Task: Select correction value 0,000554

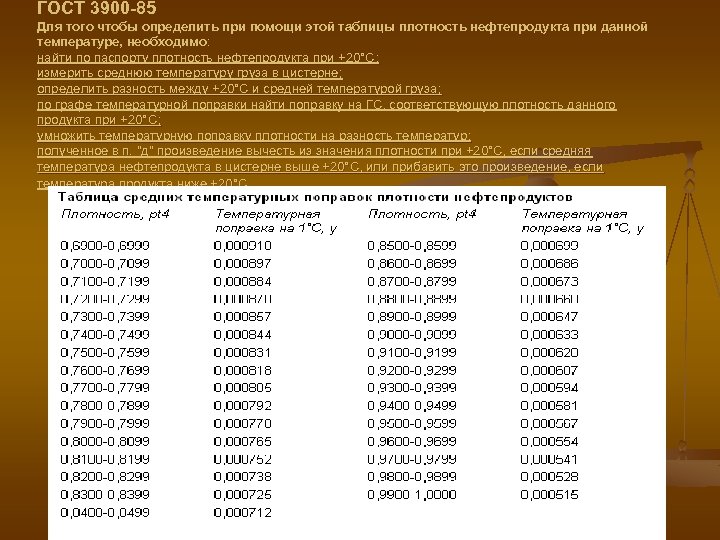Action: click(549, 441)
